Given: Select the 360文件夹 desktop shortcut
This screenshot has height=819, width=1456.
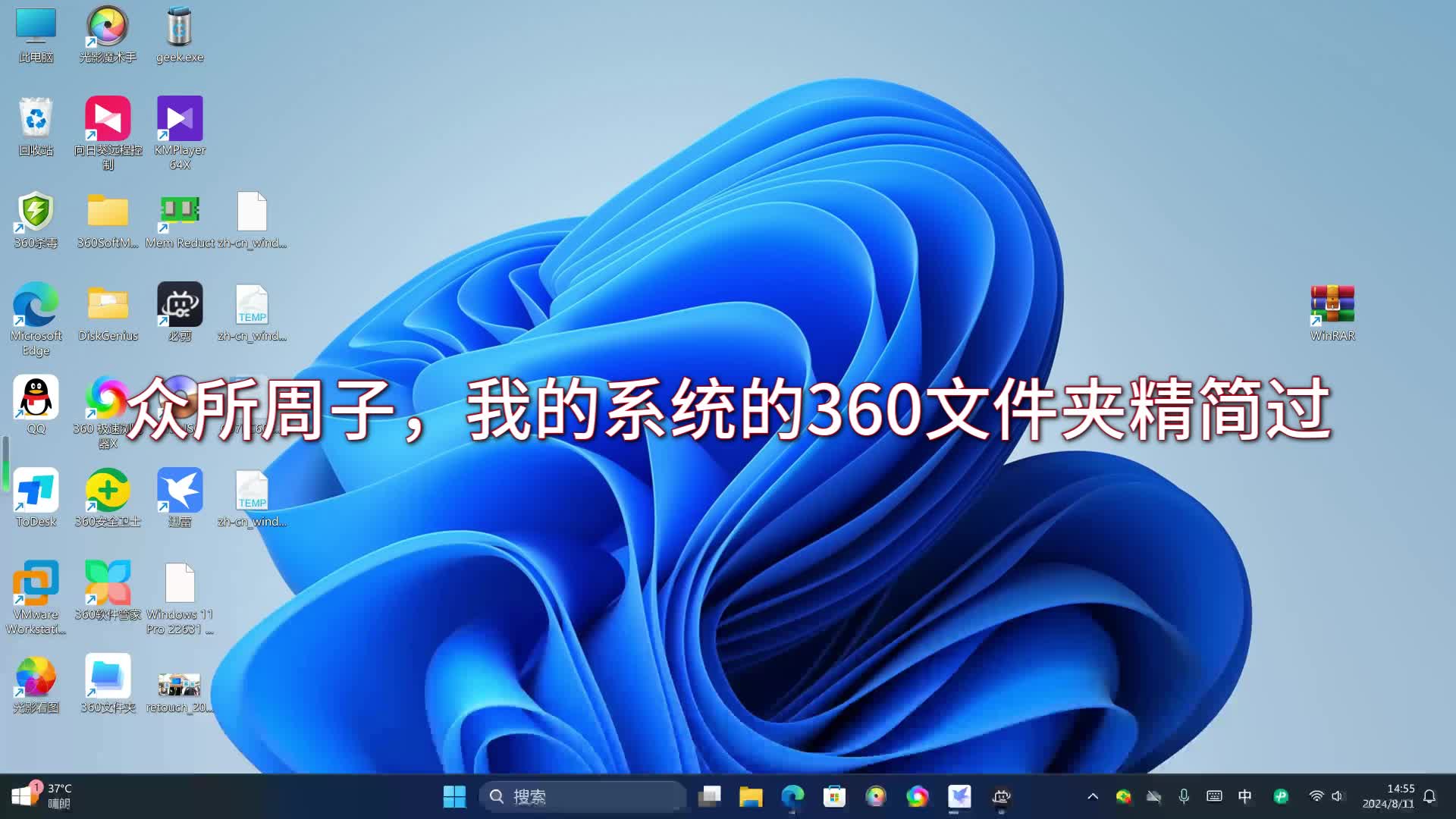Looking at the screenshot, I should [x=108, y=685].
